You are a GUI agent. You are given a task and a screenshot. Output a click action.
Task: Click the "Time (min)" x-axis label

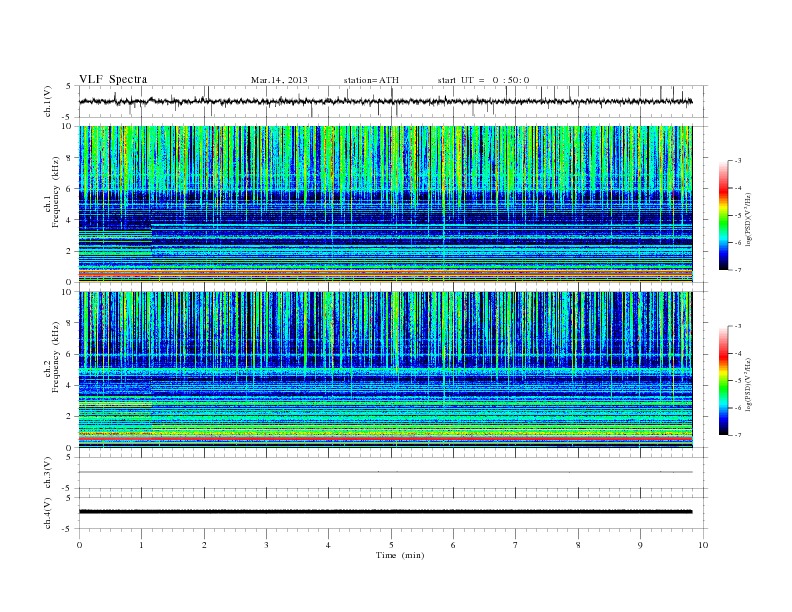(400, 555)
